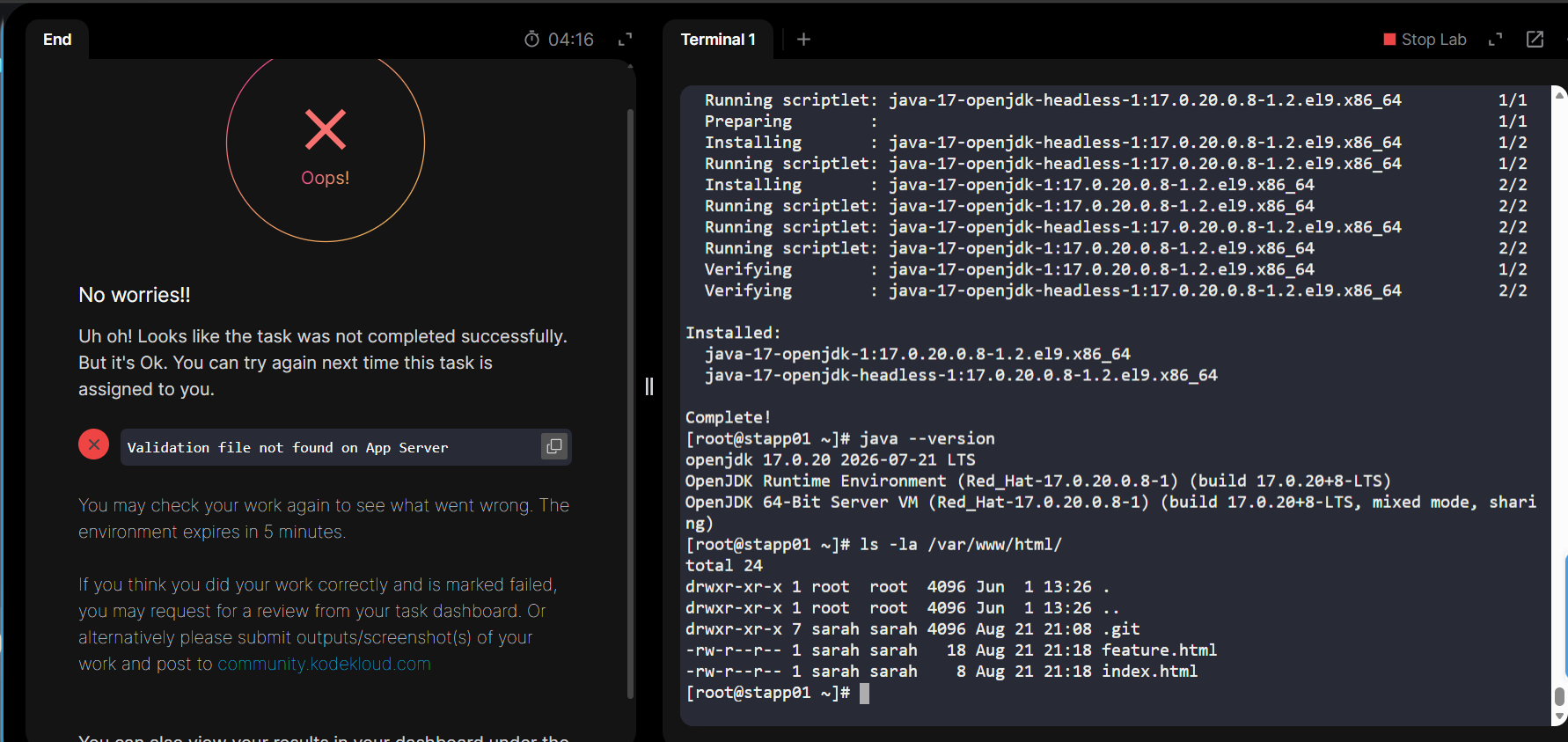Viewport: 1568px width, 742px height.
Task: Click the '.git' directory entry in terminal
Action: 1121,629
